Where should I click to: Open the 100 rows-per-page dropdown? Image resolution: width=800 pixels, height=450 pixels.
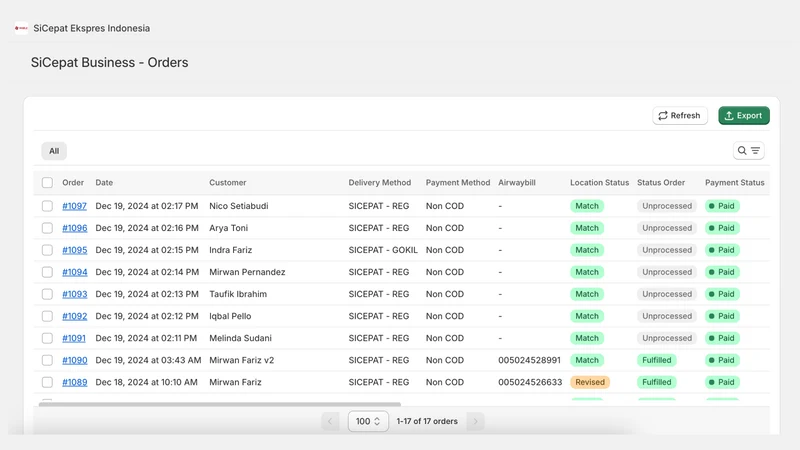pyautogui.click(x=368, y=421)
